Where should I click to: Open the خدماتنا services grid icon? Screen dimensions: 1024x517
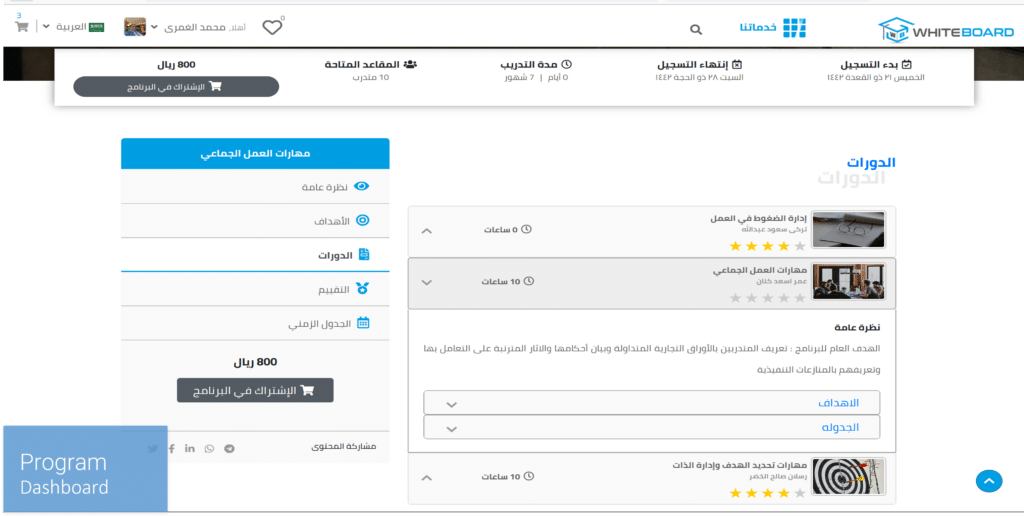[794, 28]
